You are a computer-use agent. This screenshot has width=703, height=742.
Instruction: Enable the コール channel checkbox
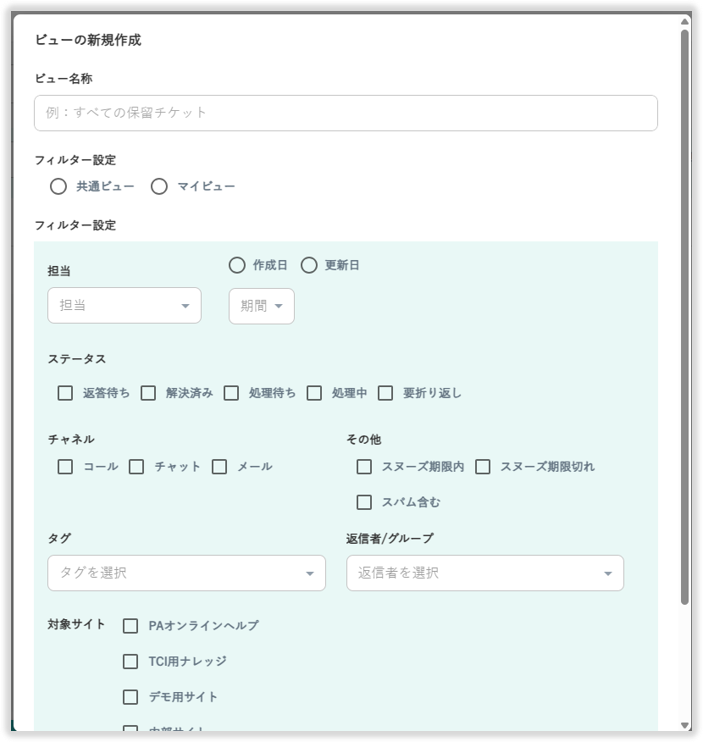click(66, 466)
